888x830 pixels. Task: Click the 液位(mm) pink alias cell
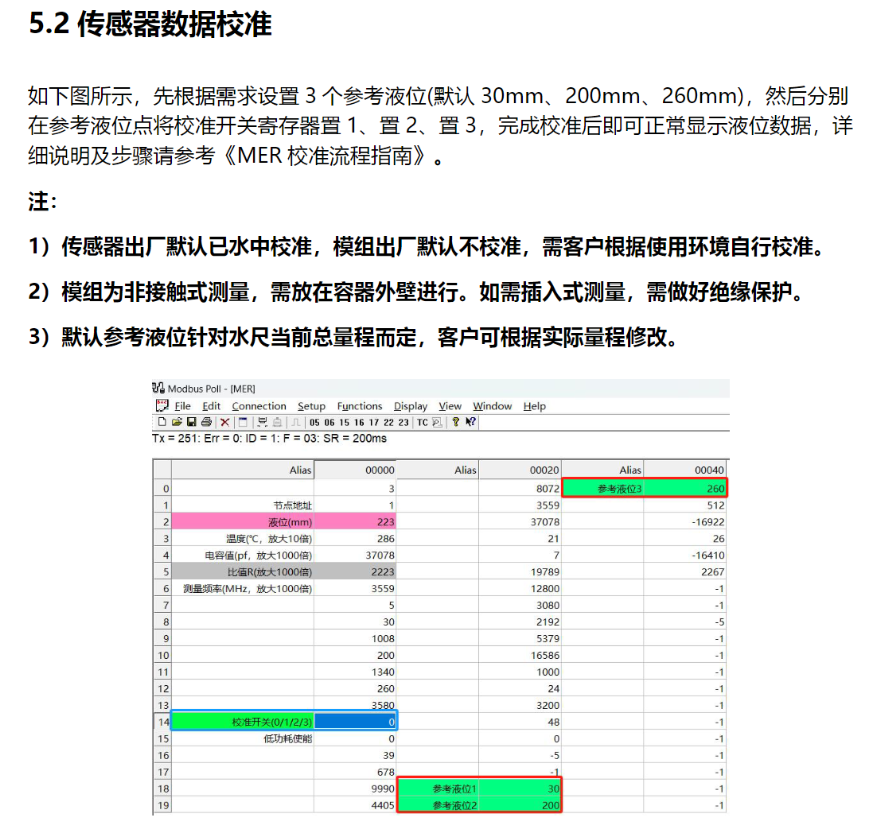pyautogui.click(x=243, y=521)
